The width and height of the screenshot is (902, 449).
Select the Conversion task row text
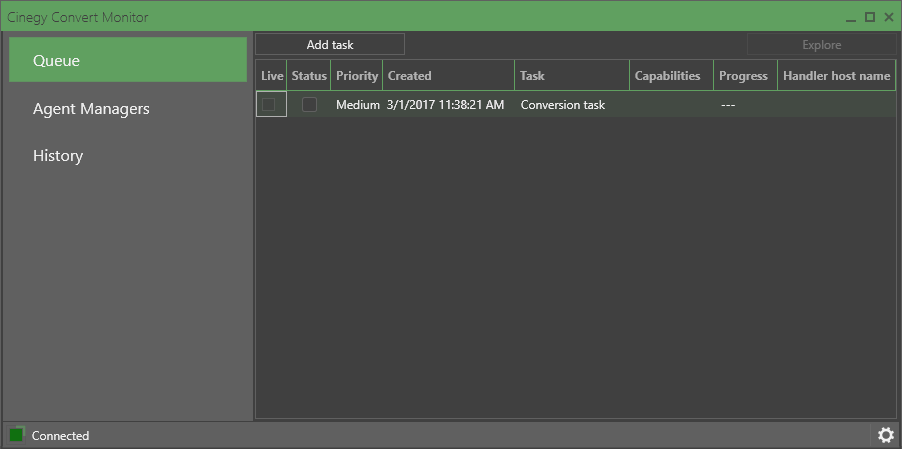tap(563, 105)
